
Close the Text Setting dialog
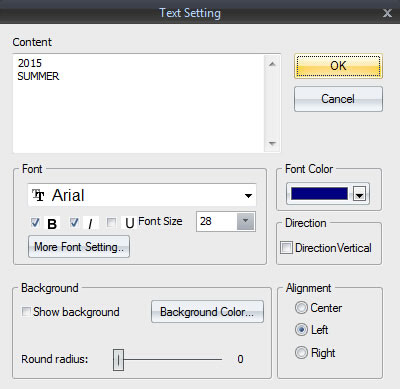pos(387,13)
